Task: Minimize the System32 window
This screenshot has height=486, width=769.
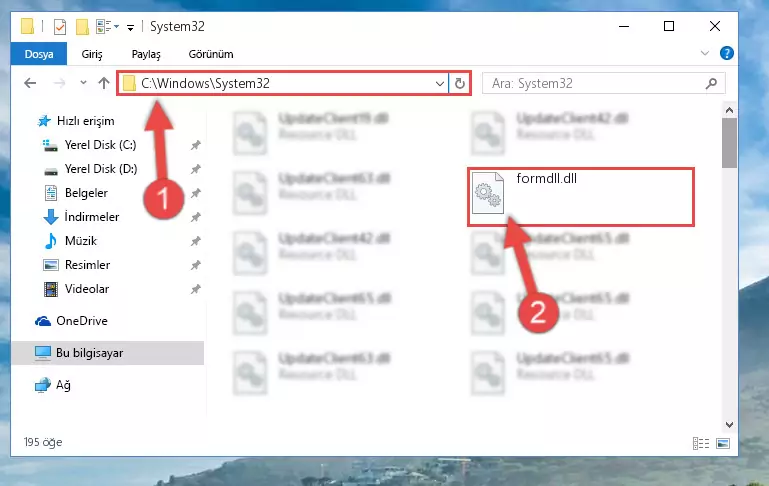Action: [x=624, y=26]
